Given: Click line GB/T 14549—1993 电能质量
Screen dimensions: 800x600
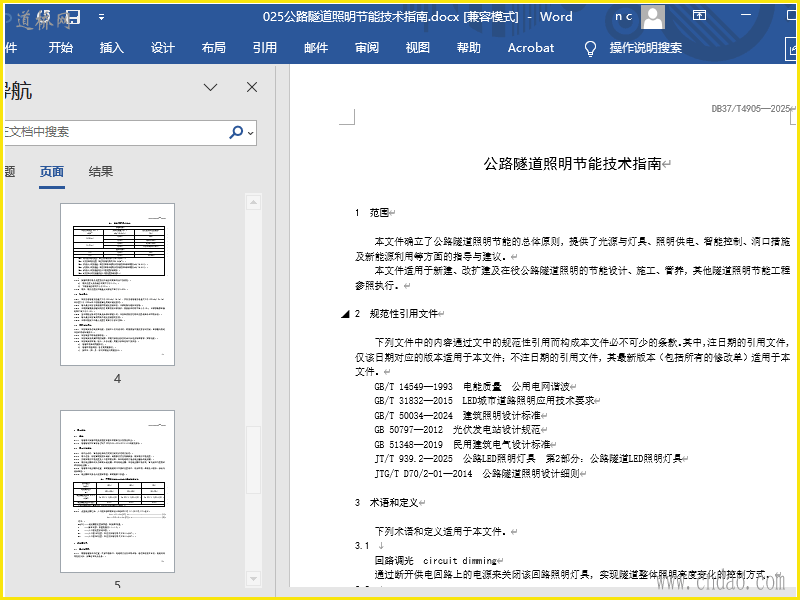Looking at the screenshot, I should [472, 387].
